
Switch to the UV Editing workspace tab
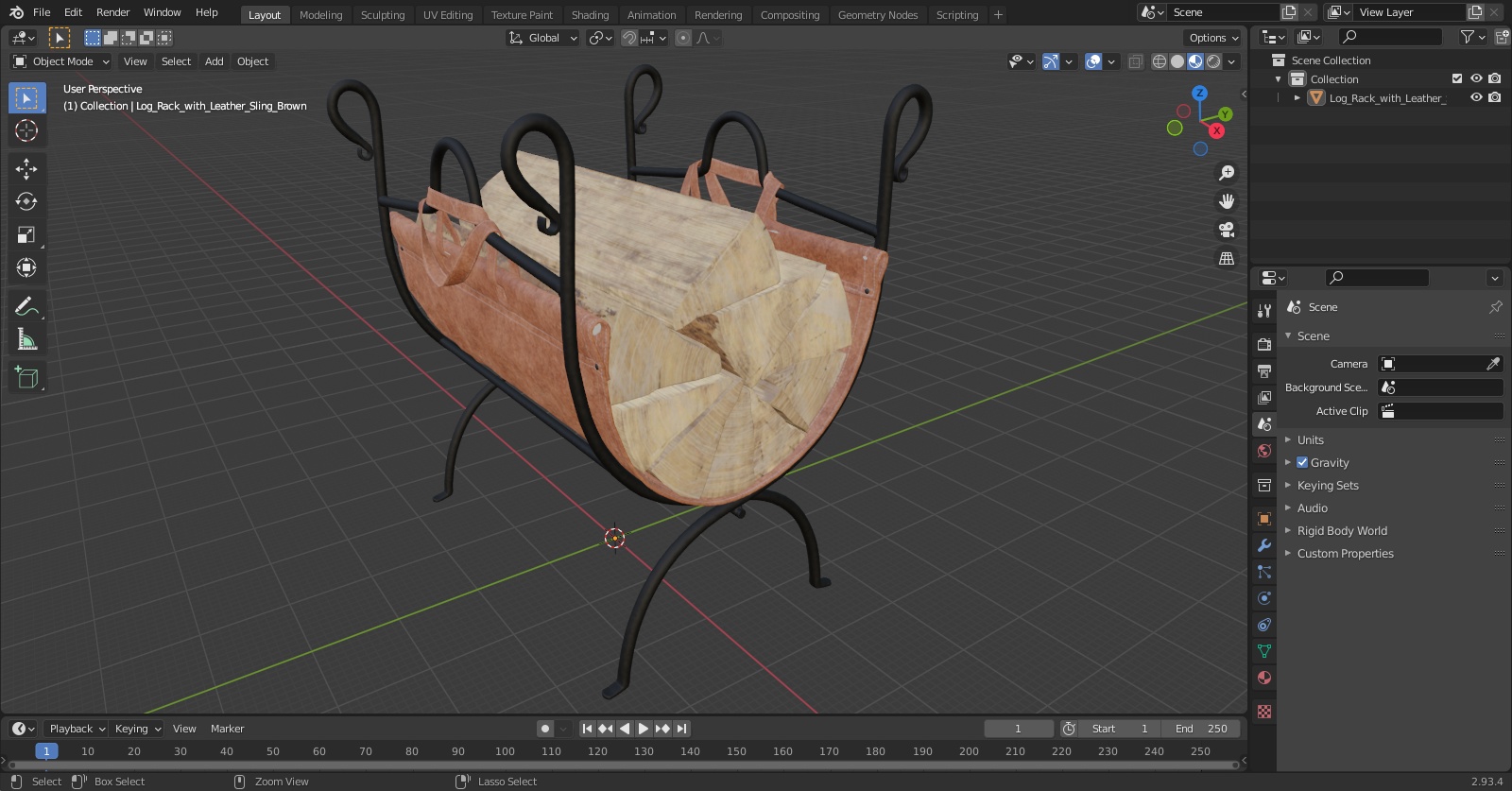coord(448,15)
